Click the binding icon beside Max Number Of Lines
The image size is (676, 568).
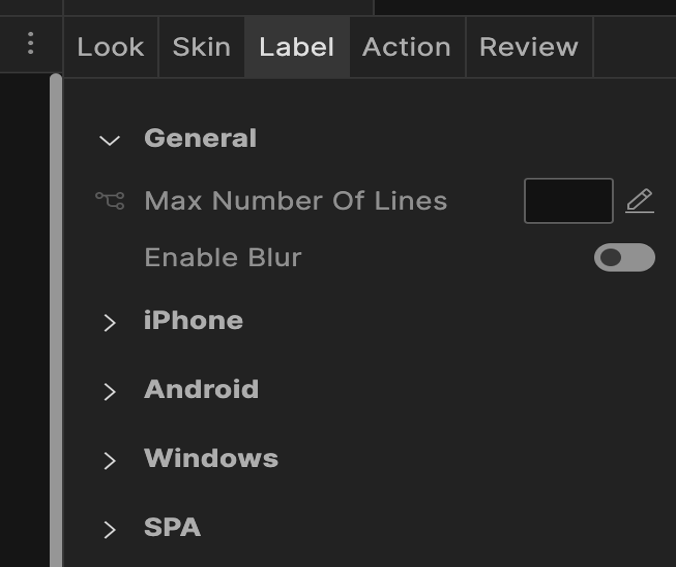[x=110, y=200]
